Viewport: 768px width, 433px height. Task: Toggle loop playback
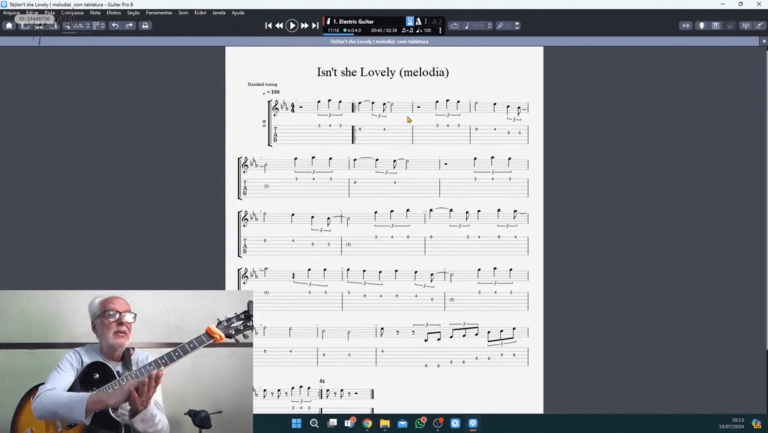(x=455, y=25)
